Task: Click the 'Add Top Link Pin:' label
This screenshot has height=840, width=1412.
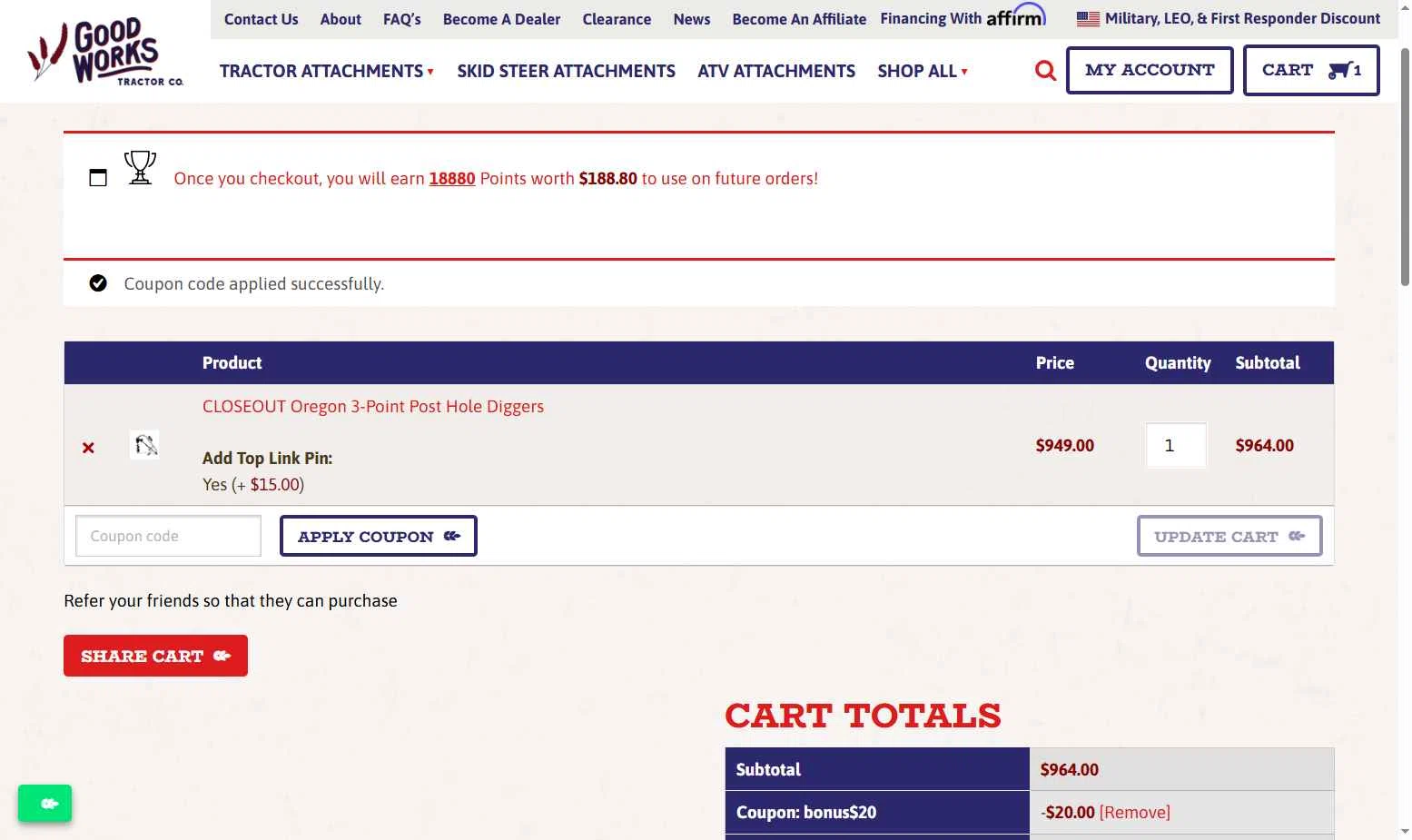Action: coord(268,458)
